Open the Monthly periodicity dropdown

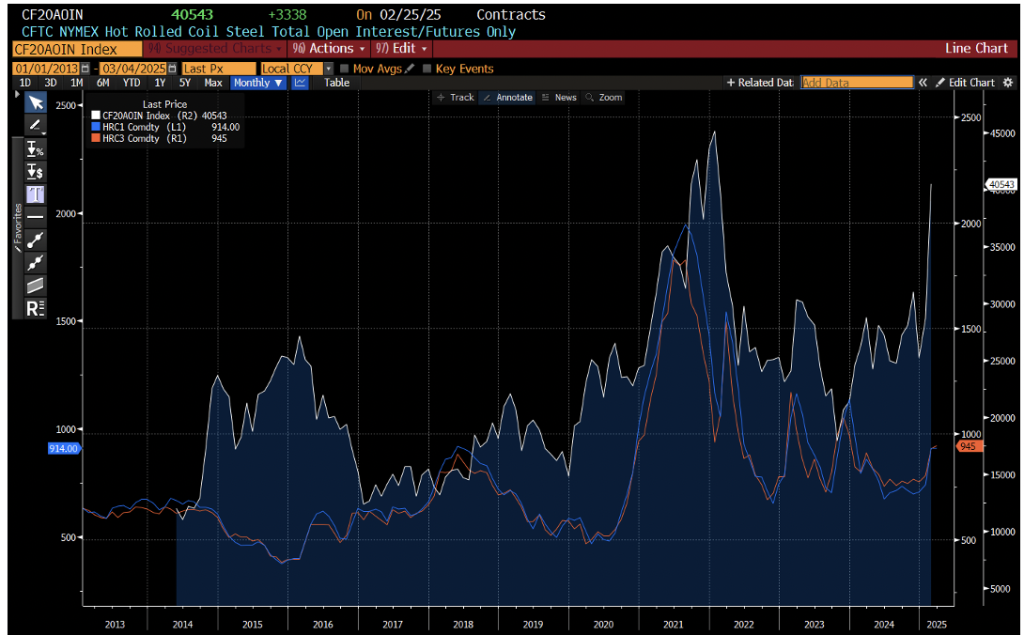(x=258, y=83)
